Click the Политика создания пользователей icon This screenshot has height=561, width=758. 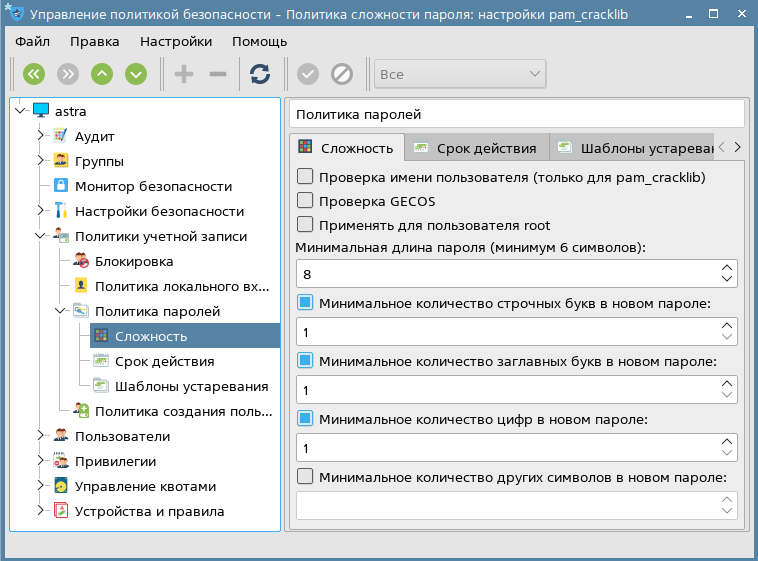point(81,411)
